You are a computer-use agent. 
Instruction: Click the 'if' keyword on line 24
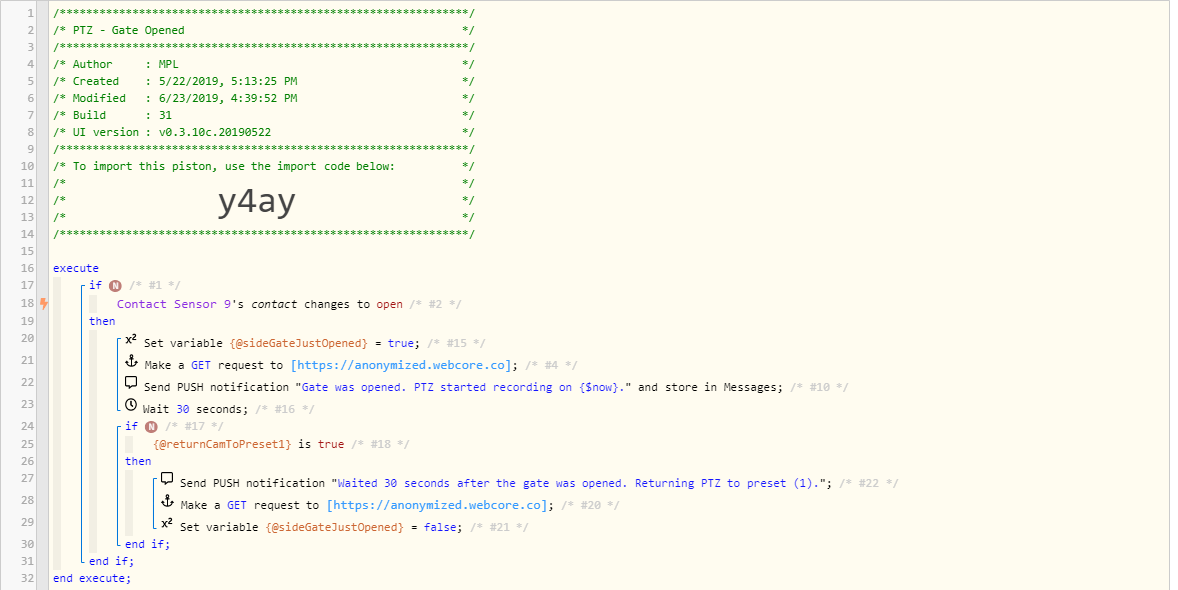(x=131, y=426)
